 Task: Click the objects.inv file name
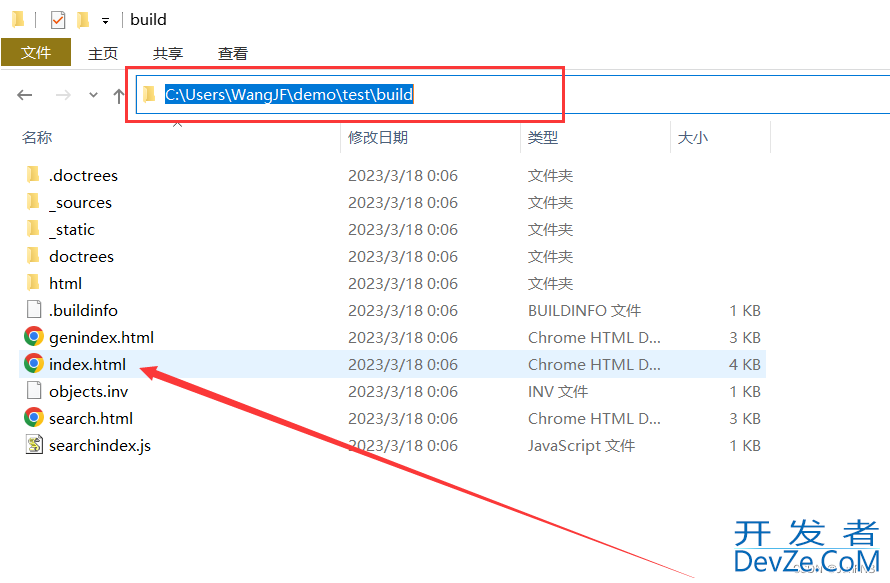click(x=89, y=392)
